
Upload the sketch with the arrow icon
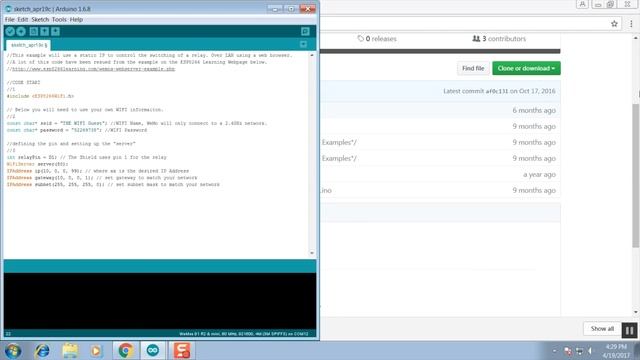point(21,31)
